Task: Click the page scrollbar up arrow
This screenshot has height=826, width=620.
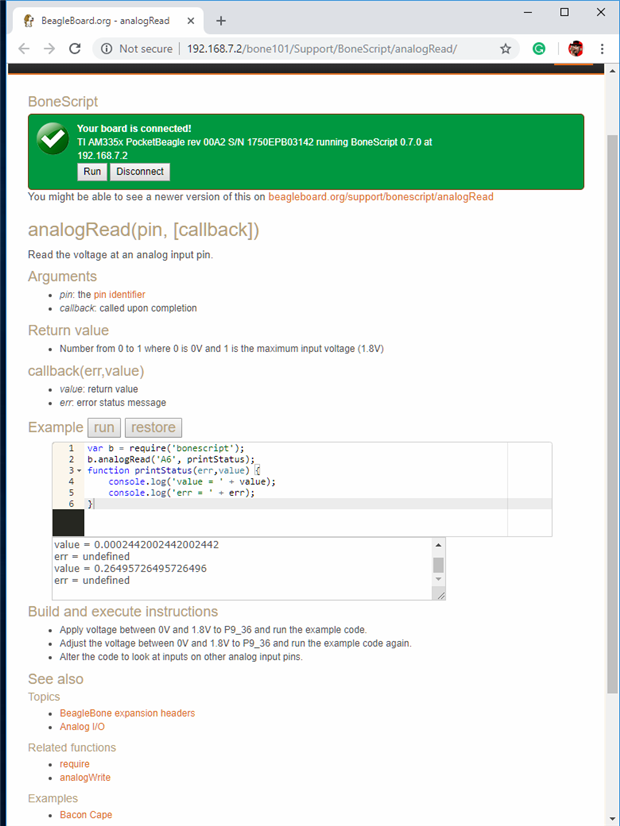Action: [x=612, y=71]
